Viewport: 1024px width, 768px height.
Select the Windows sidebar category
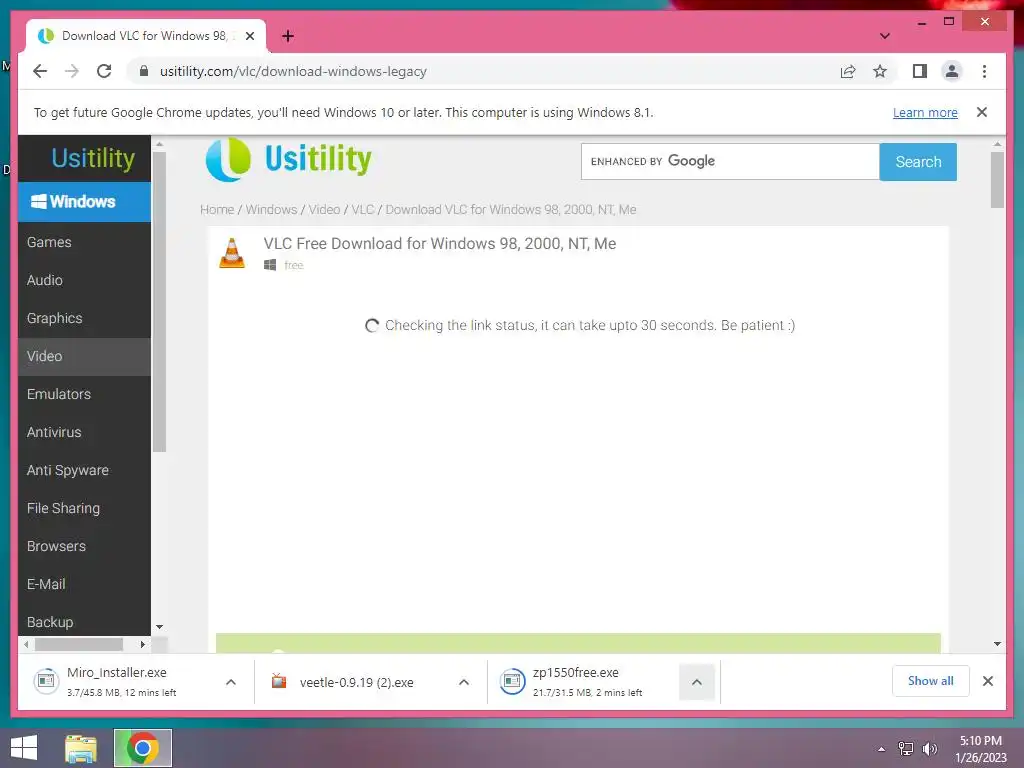[84, 202]
